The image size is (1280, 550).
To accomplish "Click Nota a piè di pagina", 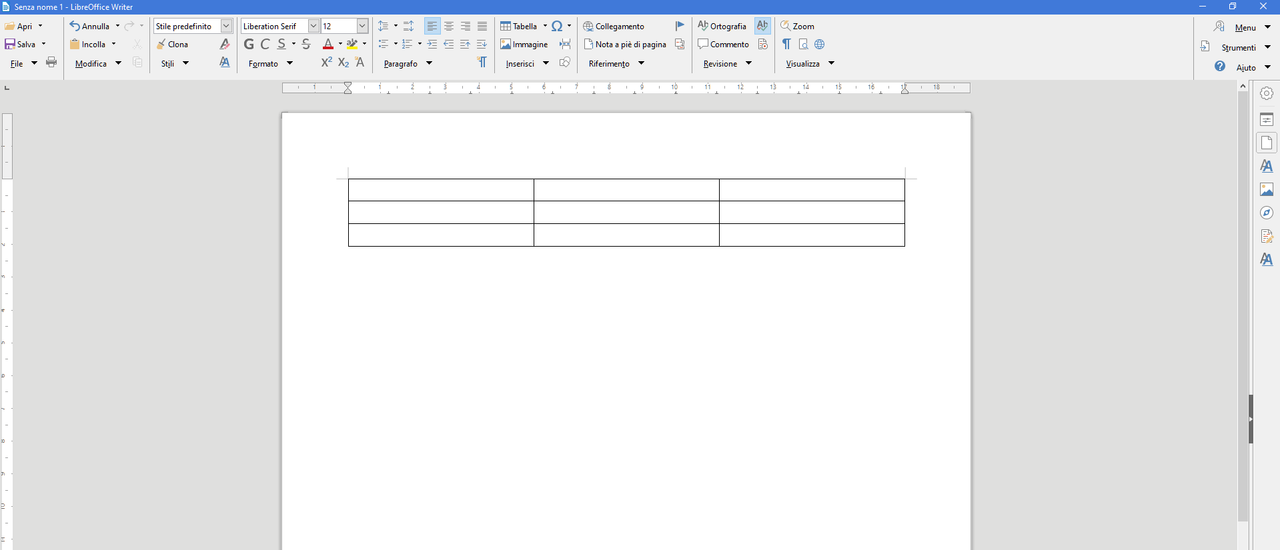I will tap(624, 44).
